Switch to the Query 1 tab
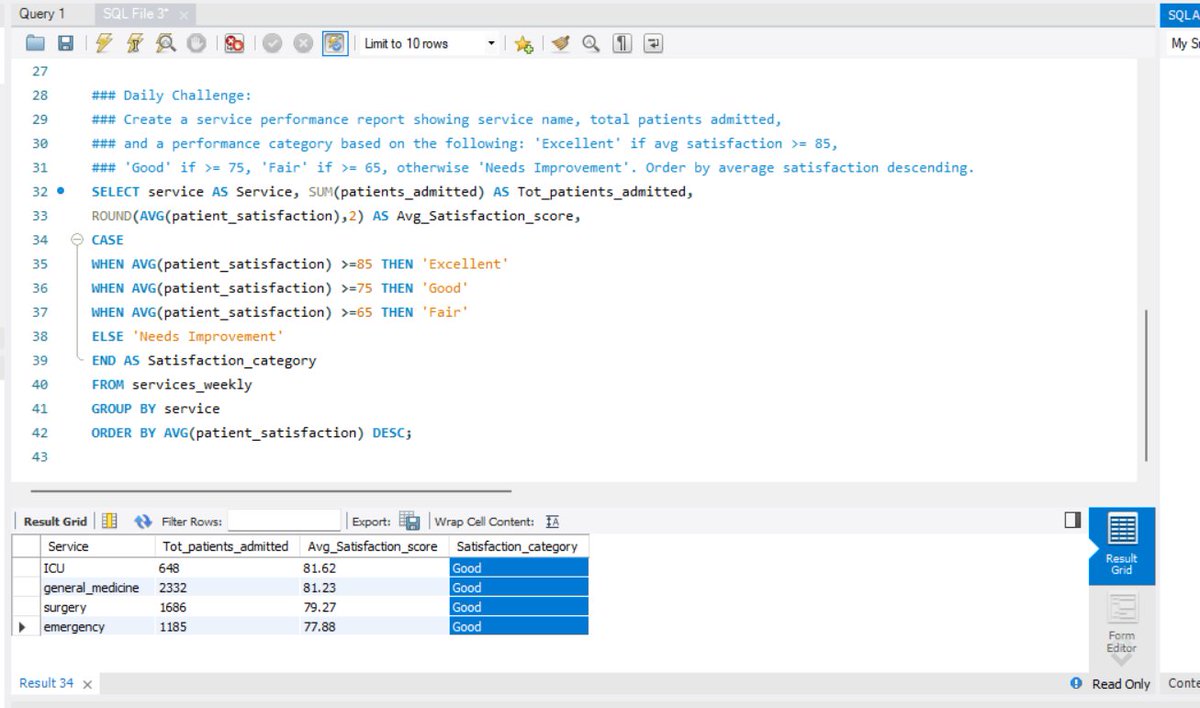The image size is (1200, 708). [42, 13]
